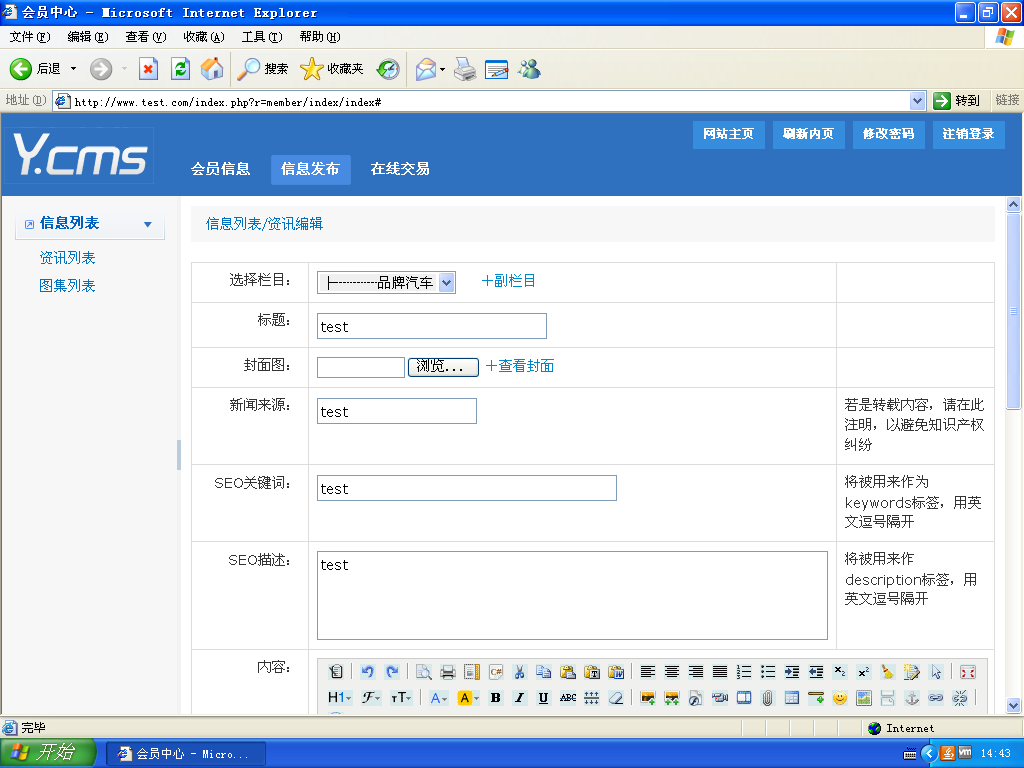
Task: Open the 帮助(H) menu
Action: 320,37
